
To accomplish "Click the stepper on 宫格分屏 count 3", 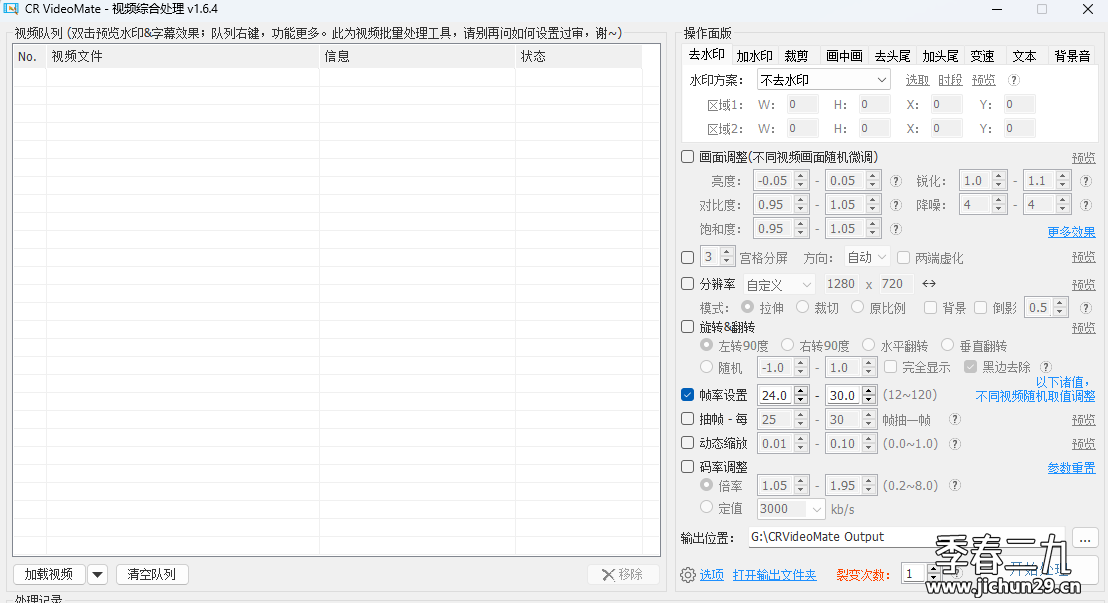I will click(726, 257).
